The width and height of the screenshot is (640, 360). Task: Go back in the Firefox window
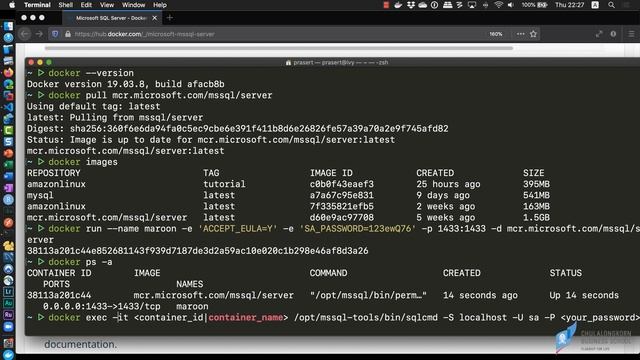pos(25,34)
